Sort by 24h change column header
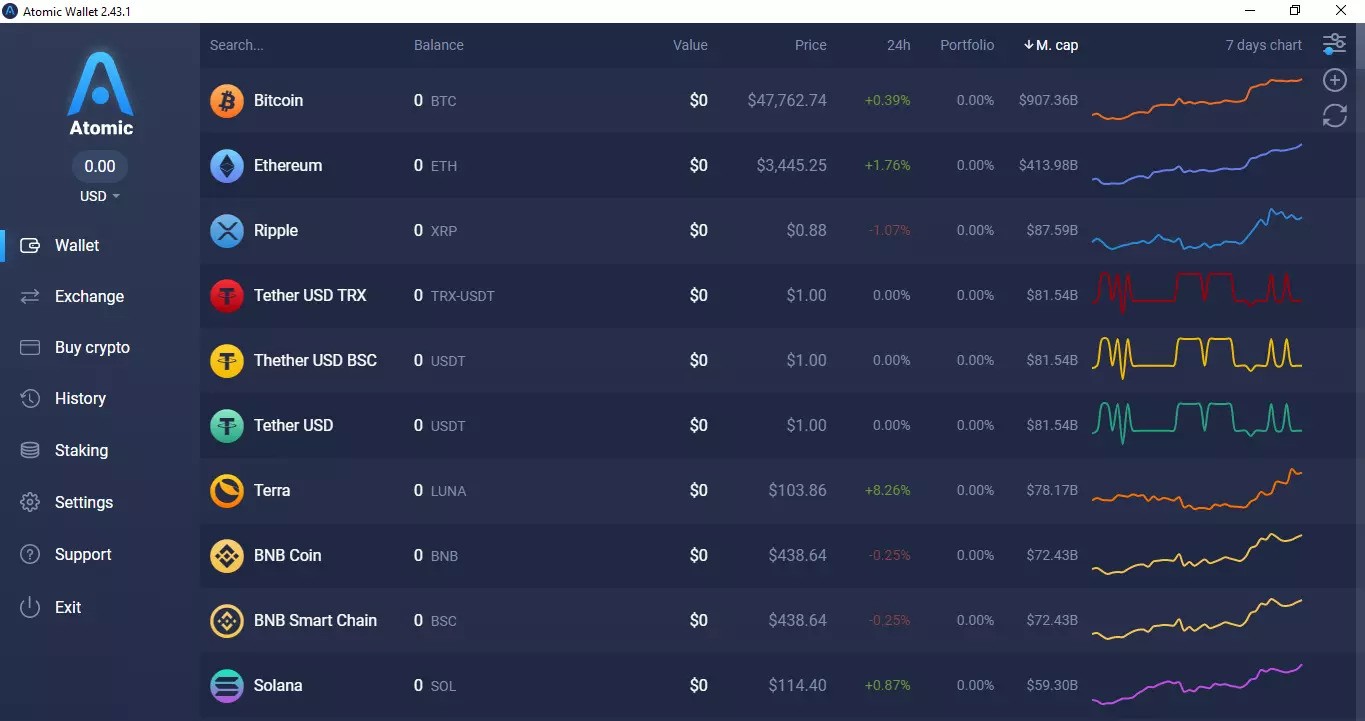This screenshot has height=721, width=1365. point(899,45)
